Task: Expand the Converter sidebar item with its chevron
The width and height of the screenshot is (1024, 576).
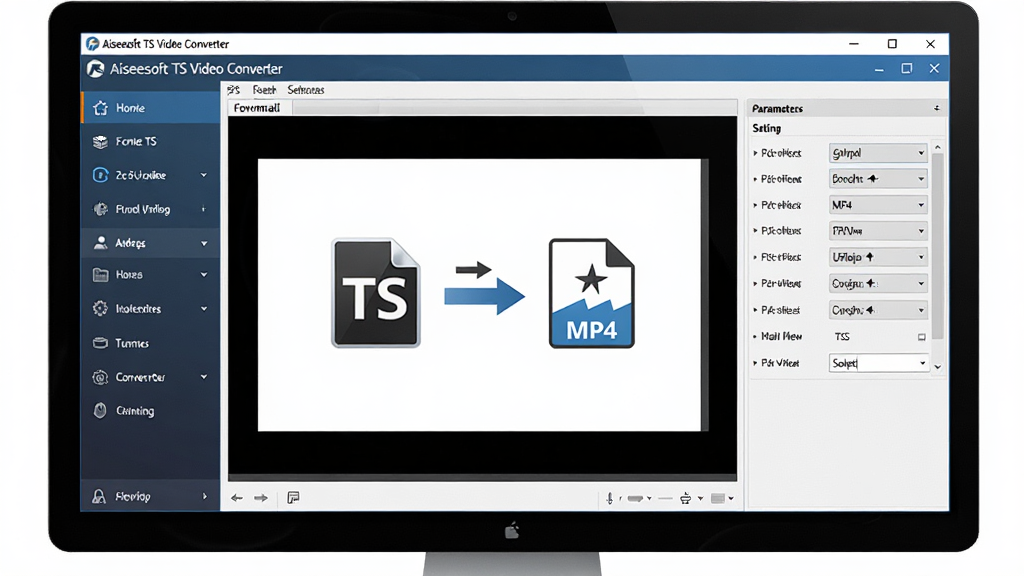Action: [x=204, y=377]
